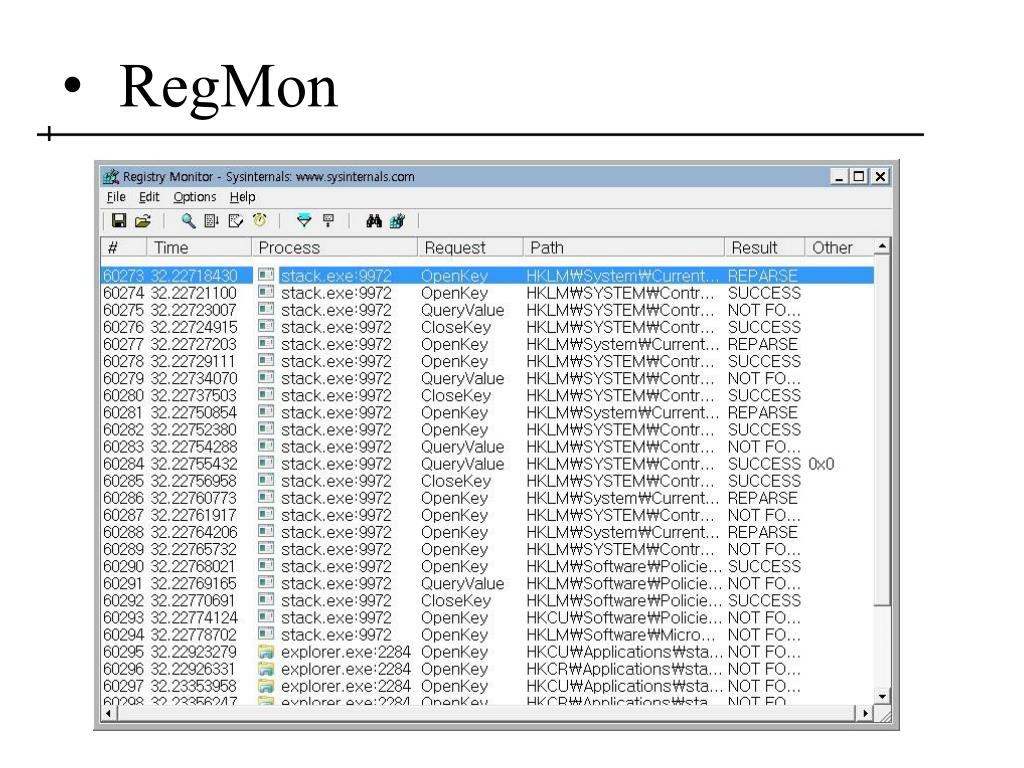Clear the display with the eraser icon

tap(235, 221)
